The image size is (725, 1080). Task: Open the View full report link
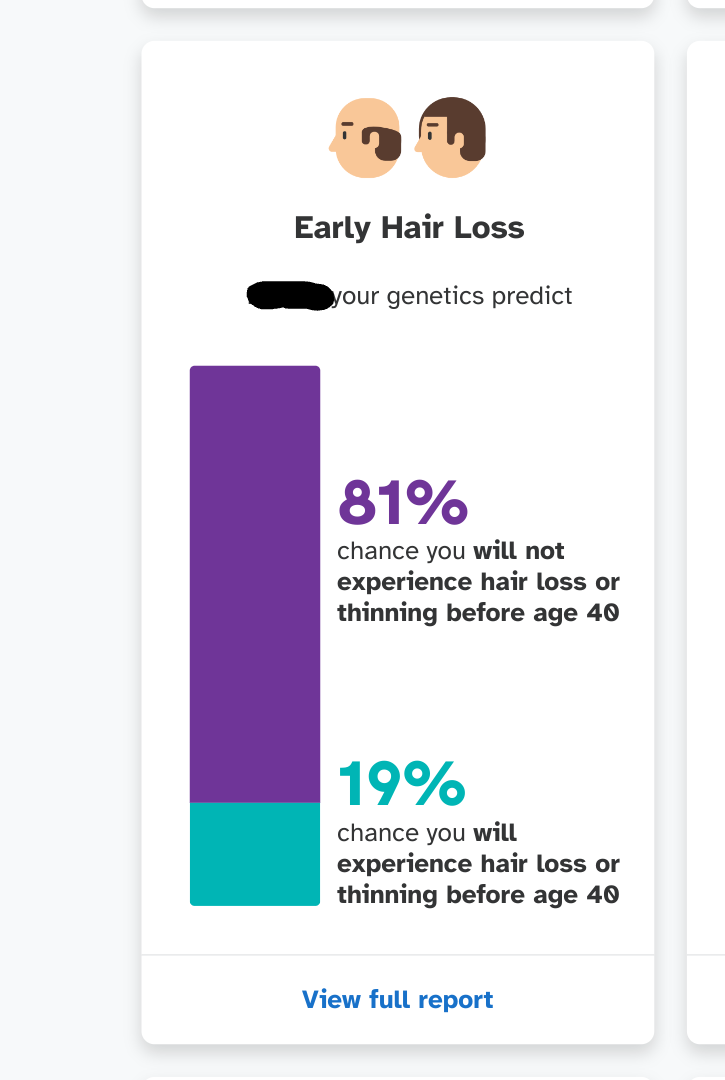397,999
